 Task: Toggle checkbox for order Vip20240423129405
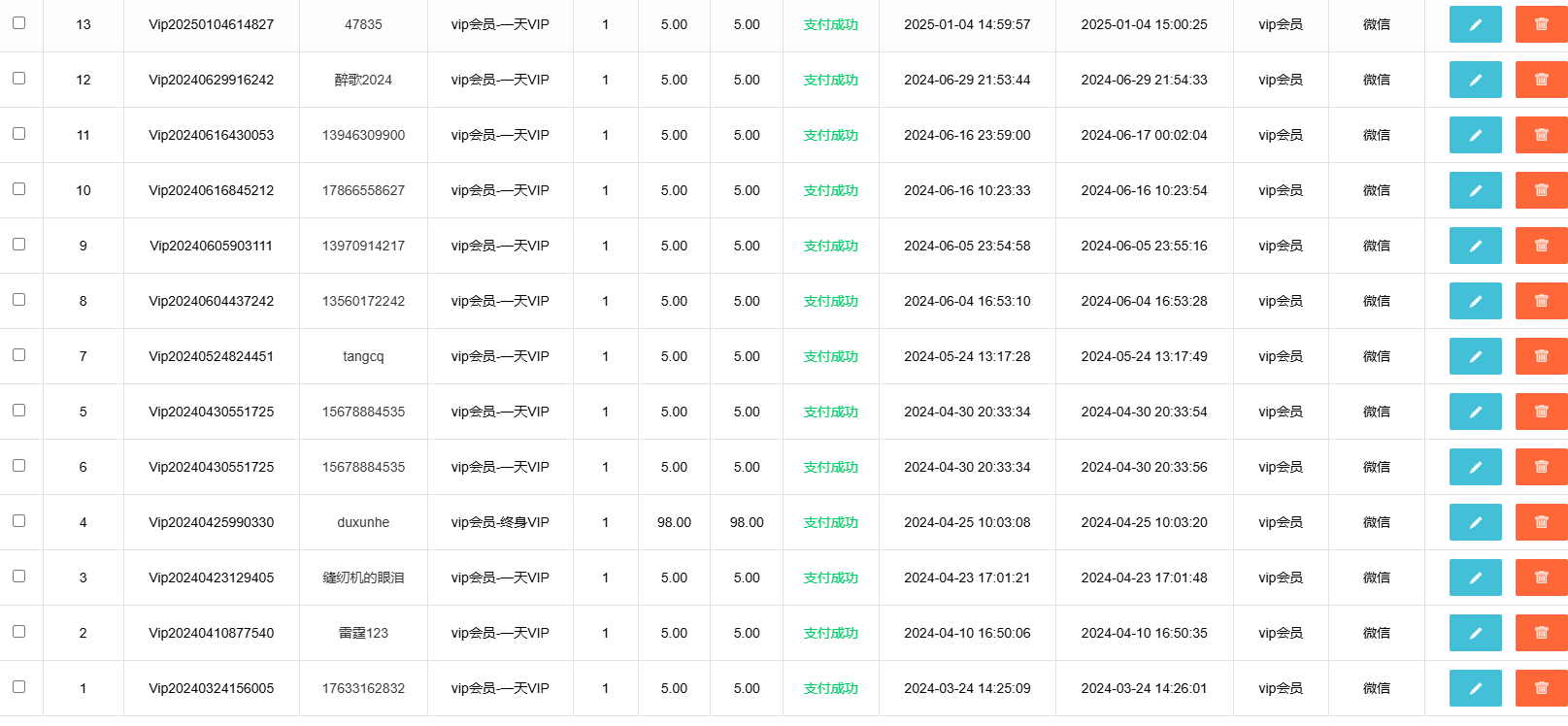[18, 576]
